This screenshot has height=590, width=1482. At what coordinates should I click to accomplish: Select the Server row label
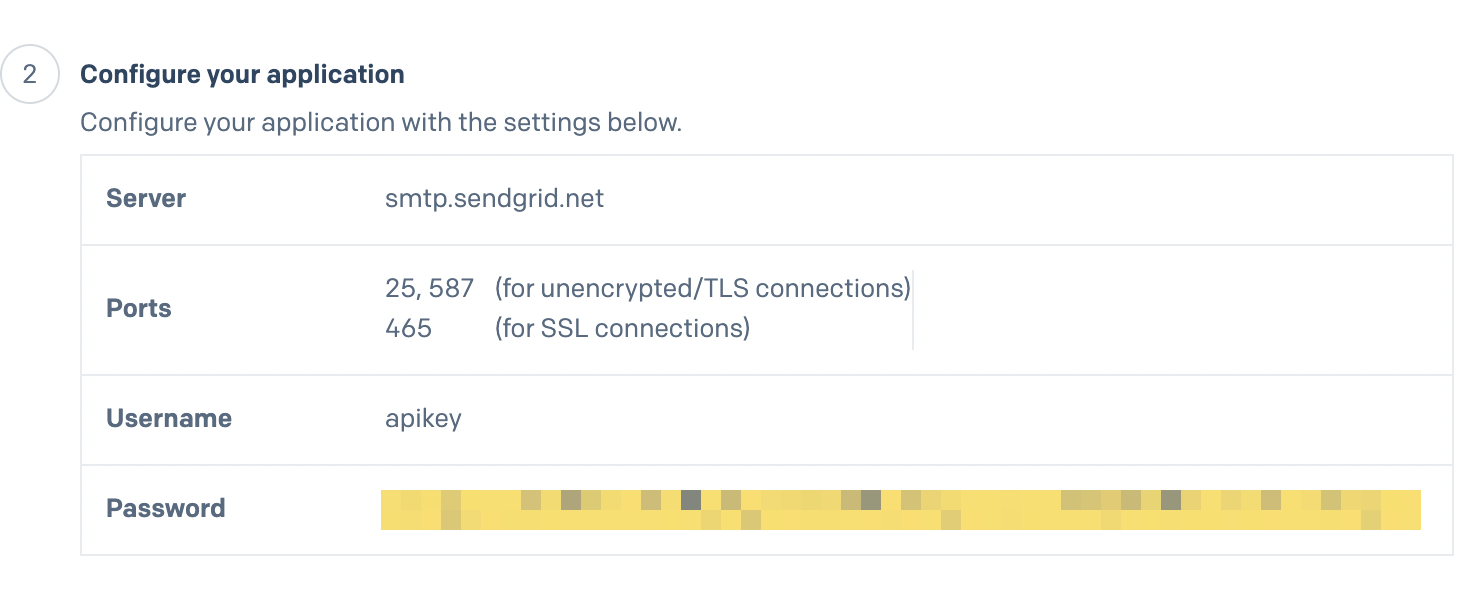(146, 198)
